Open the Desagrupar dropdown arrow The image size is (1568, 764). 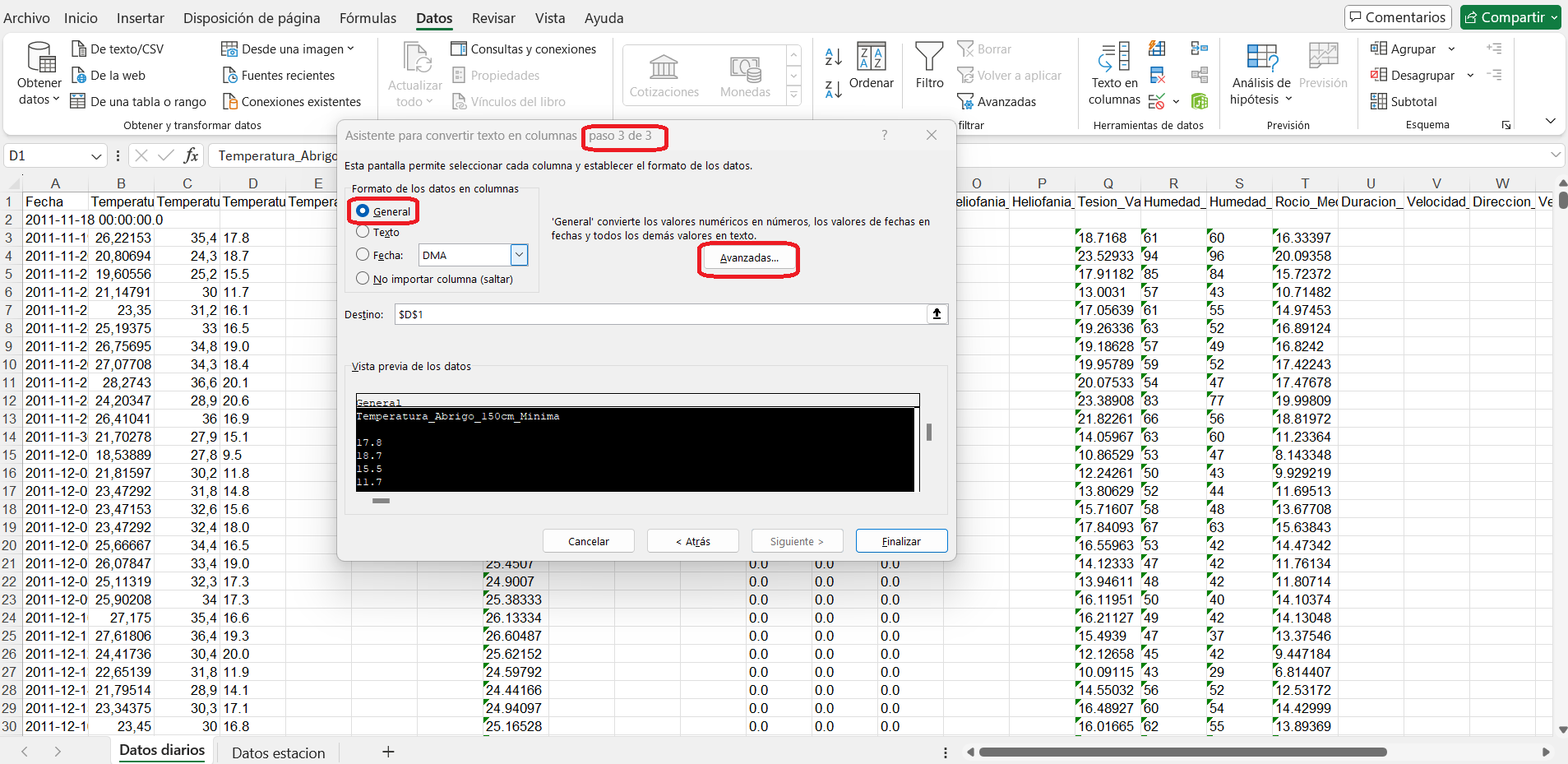(x=1470, y=76)
